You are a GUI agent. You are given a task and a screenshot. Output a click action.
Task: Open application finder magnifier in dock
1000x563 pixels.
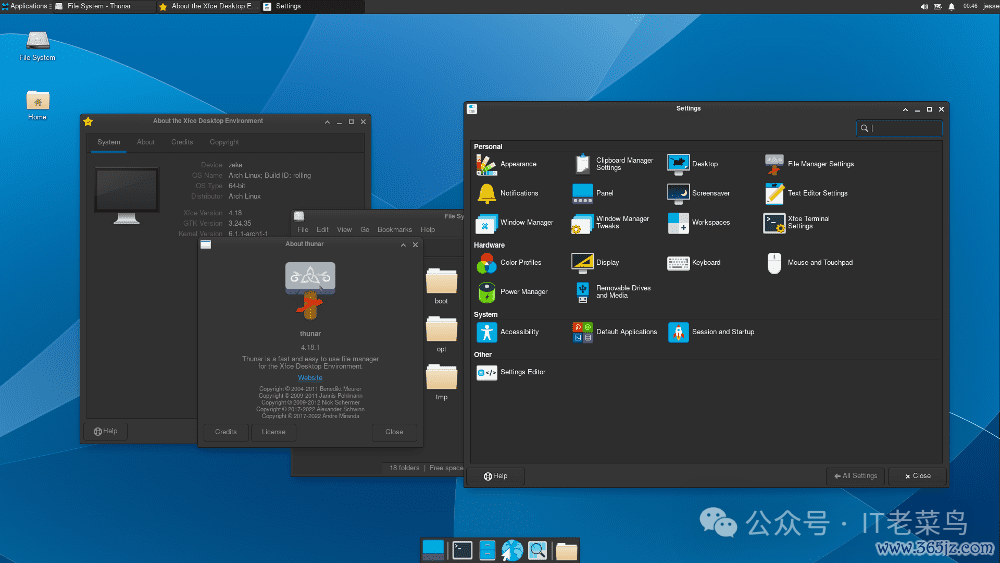pyautogui.click(x=538, y=550)
